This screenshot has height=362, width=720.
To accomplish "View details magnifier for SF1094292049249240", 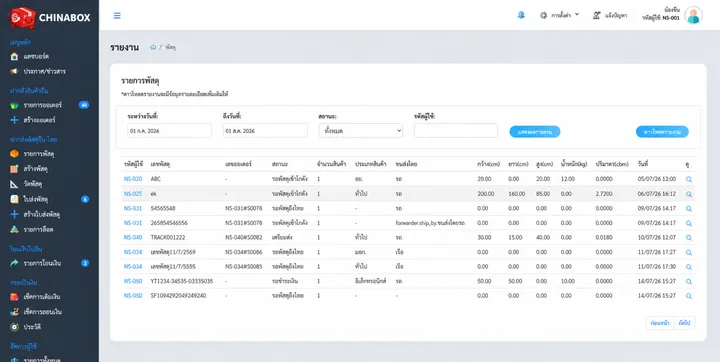I will 689,296.
